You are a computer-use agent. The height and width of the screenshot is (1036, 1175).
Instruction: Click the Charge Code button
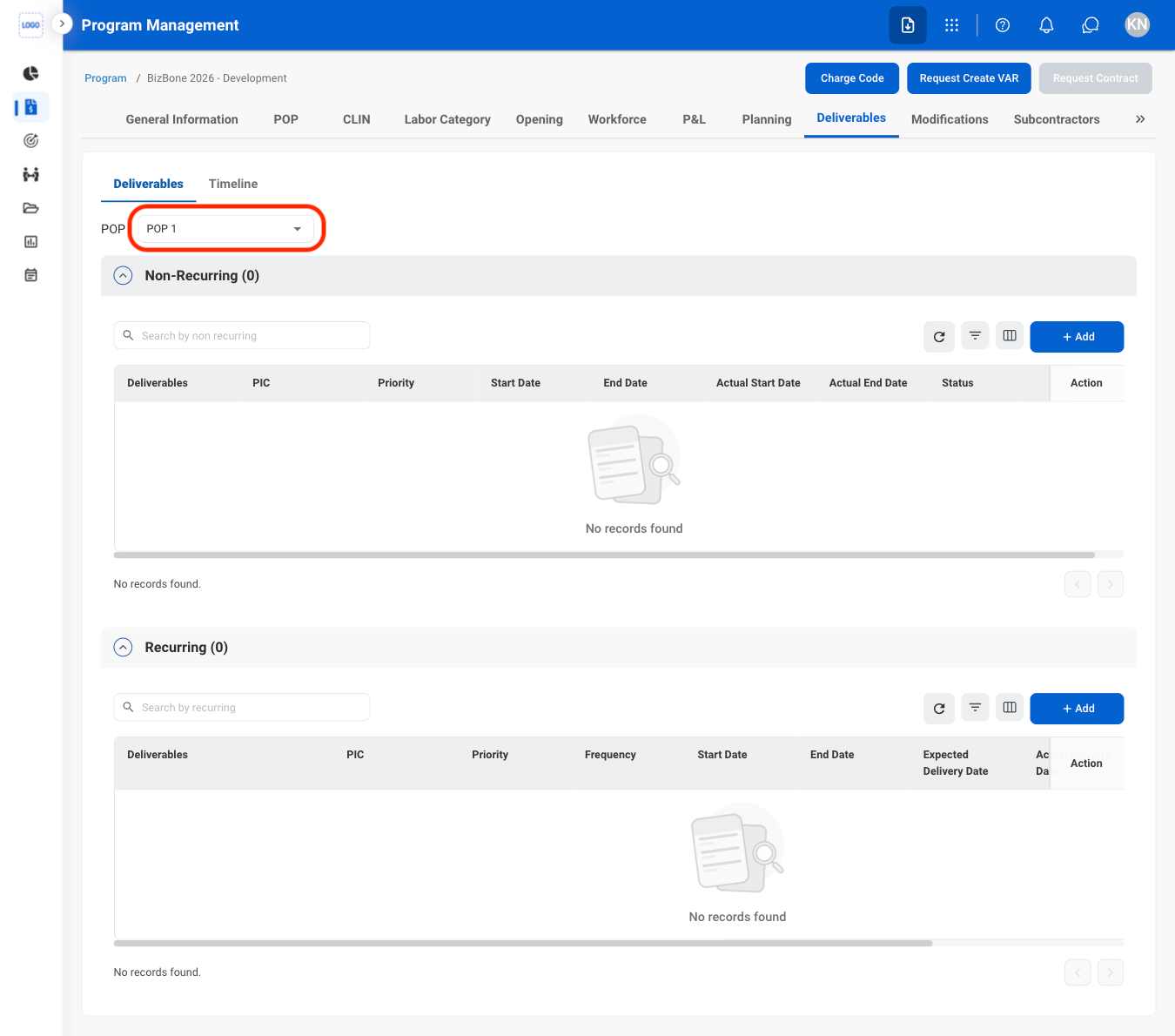[852, 78]
